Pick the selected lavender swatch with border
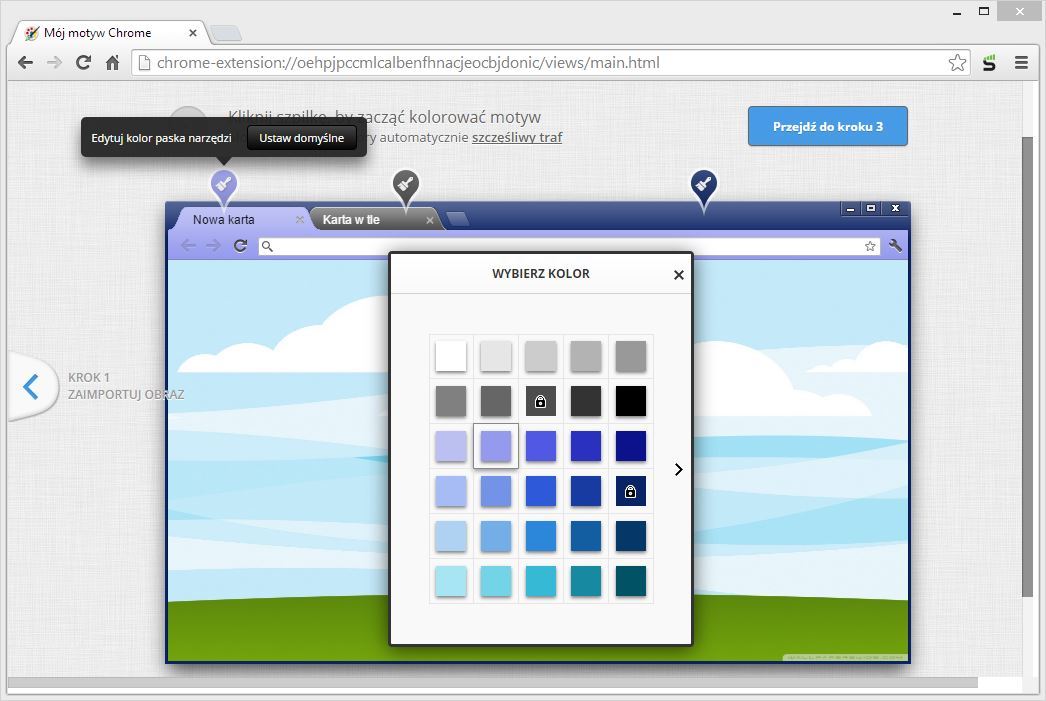1046x701 pixels. point(496,446)
